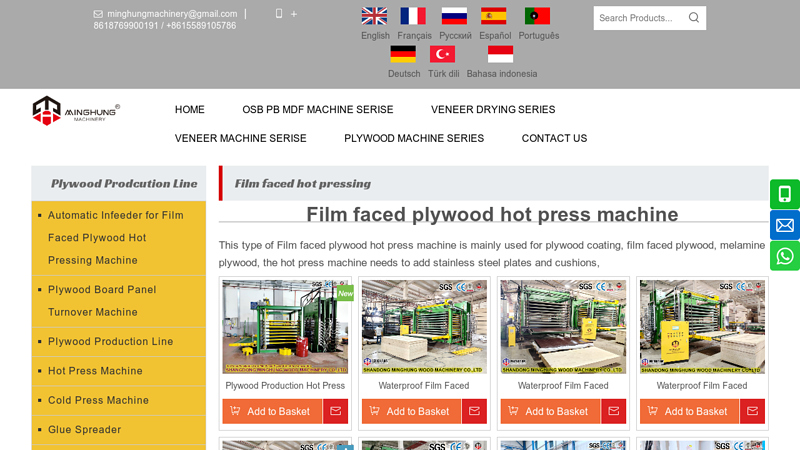
Task: Click the Deutsch language label
Action: click(x=404, y=73)
